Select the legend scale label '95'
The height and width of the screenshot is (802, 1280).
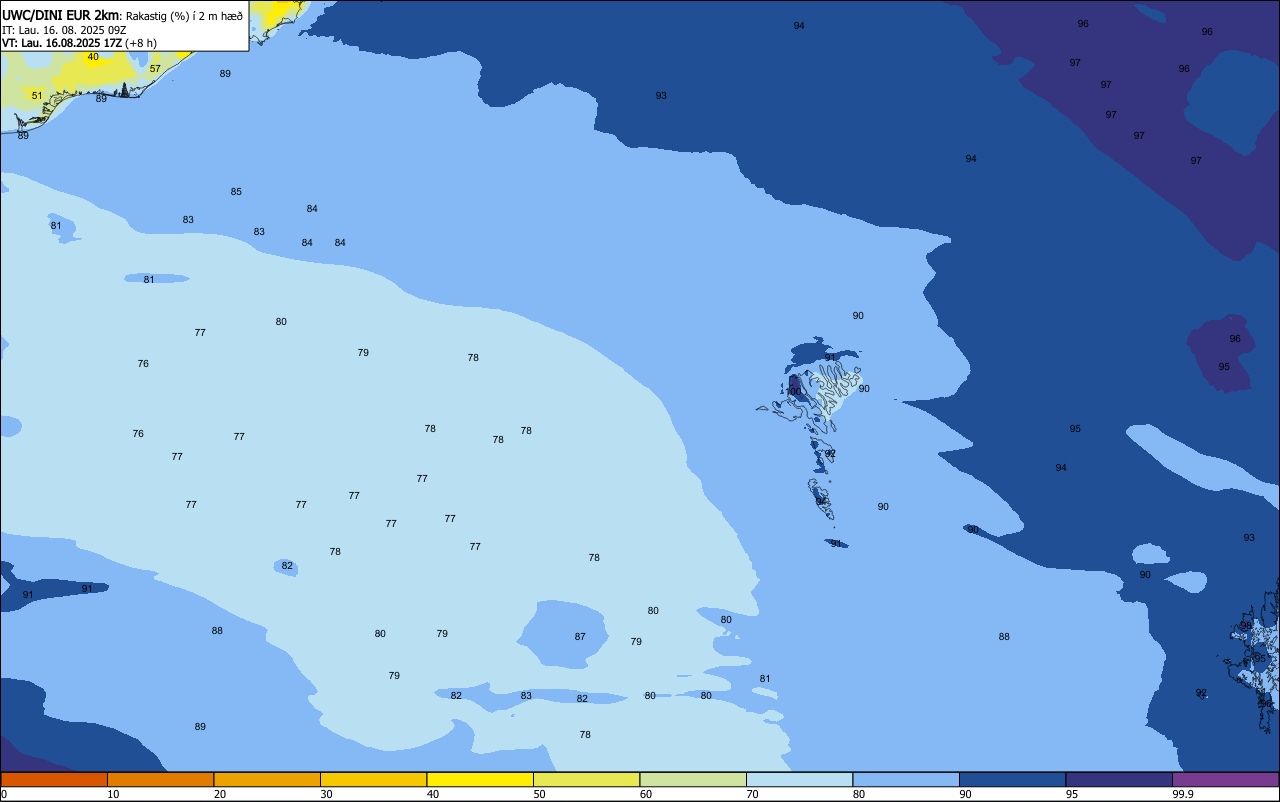coord(1071,794)
